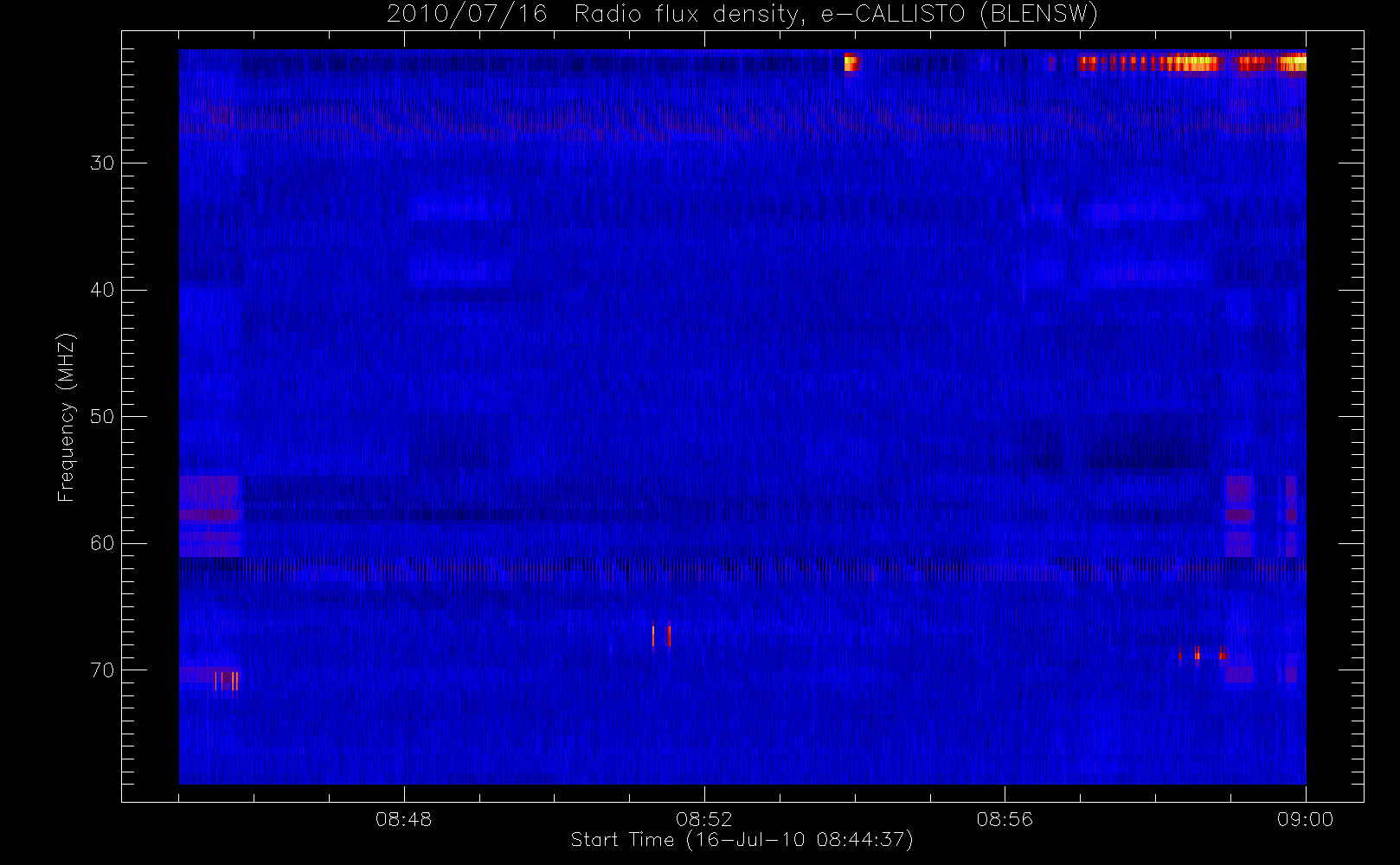This screenshot has width=1400, height=865.
Task: Click the 08:56 time tick label
Action: click(1005, 819)
